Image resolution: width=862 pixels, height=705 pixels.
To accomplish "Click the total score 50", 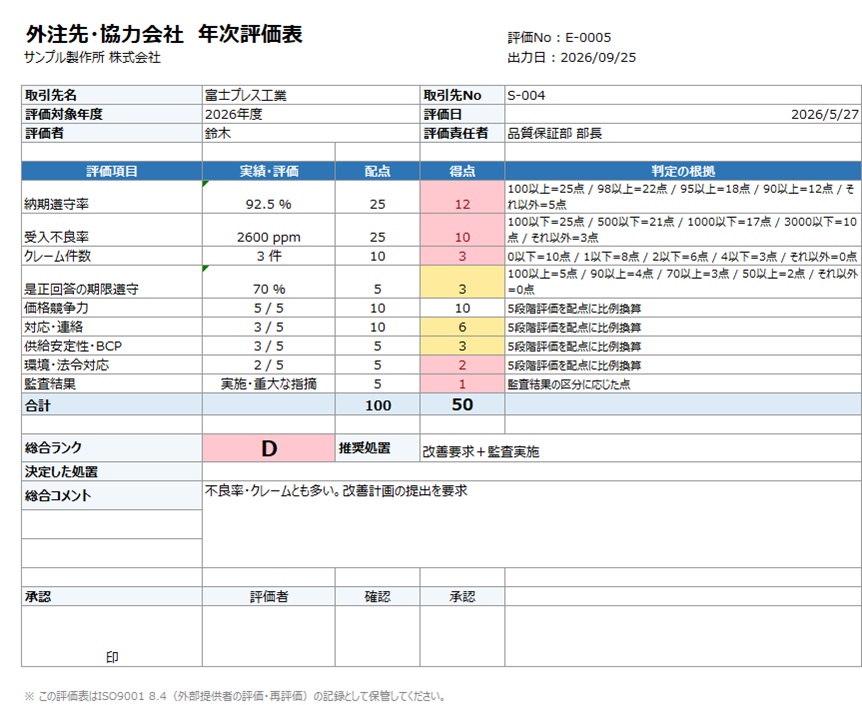I will [462, 405].
